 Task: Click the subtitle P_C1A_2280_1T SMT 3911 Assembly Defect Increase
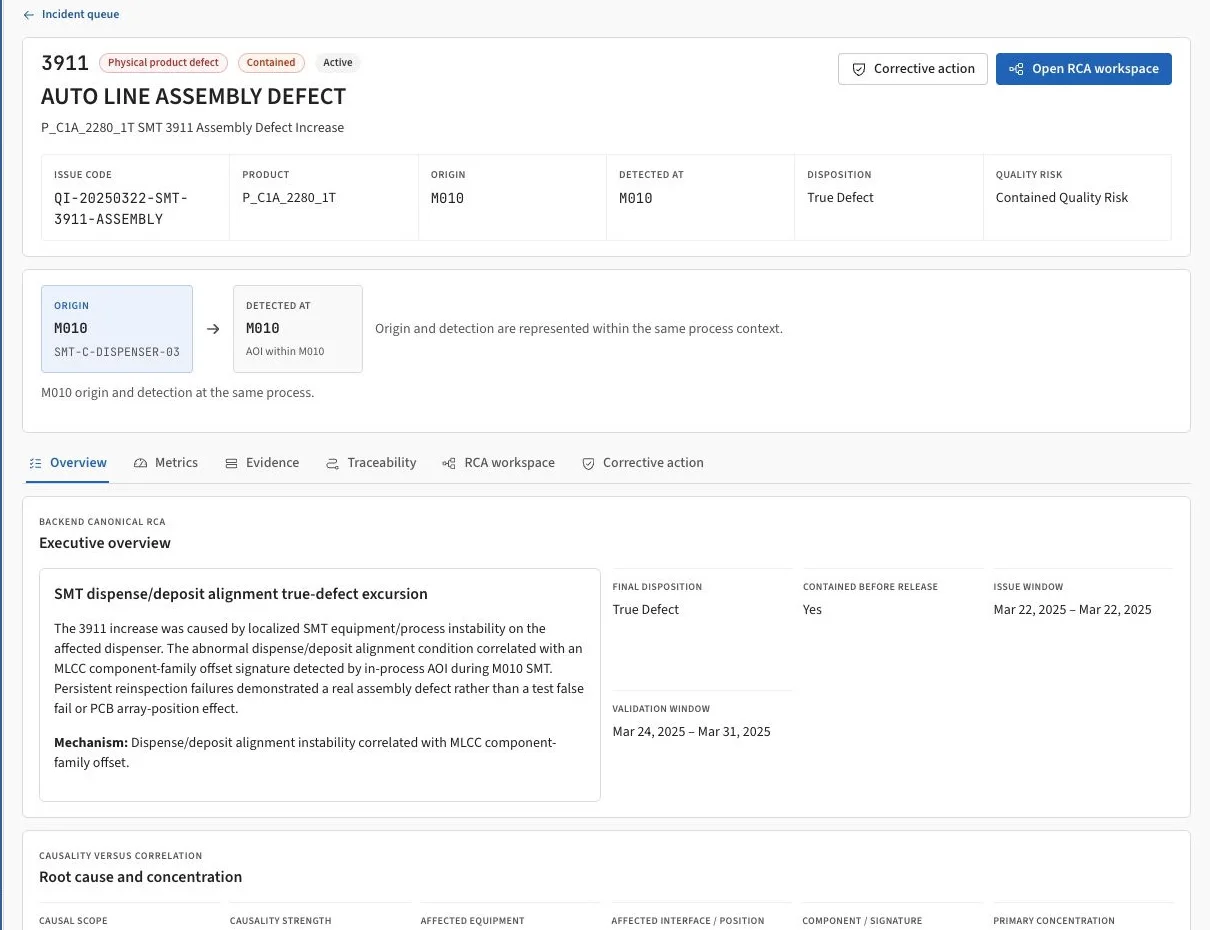click(192, 128)
